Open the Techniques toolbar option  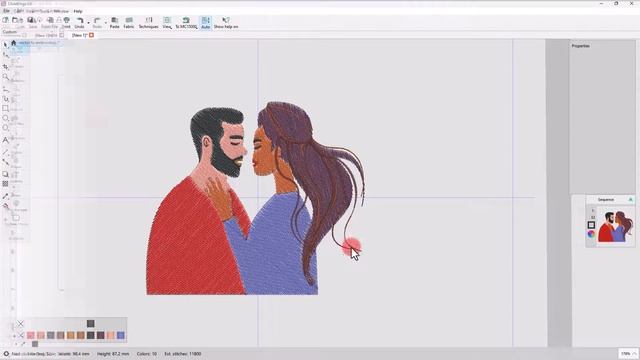click(x=148, y=22)
